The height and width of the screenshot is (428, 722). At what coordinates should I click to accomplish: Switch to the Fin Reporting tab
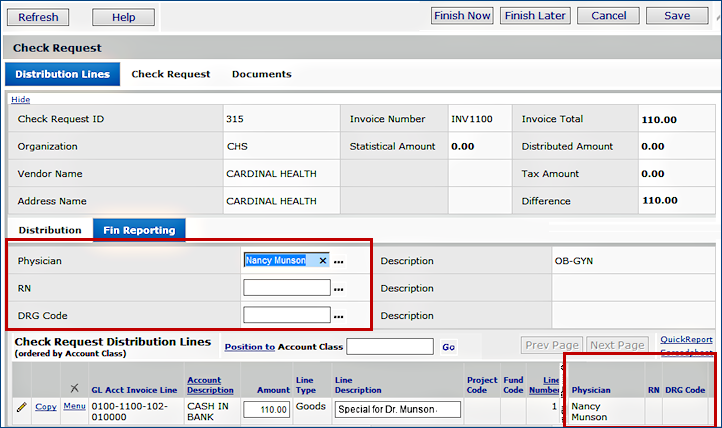(139, 230)
